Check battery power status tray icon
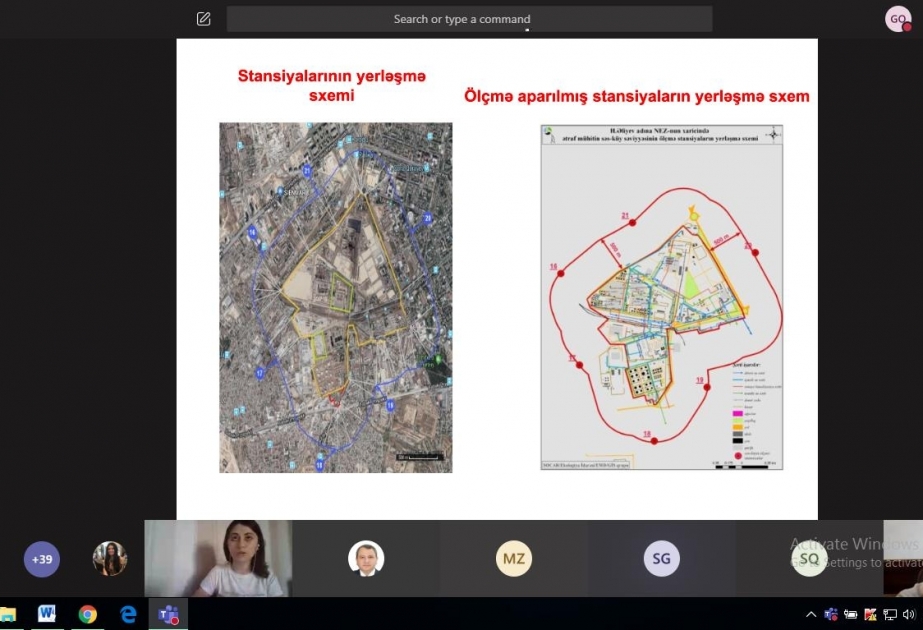The width and height of the screenshot is (923, 630). pyautogui.click(x=850, y=615)
